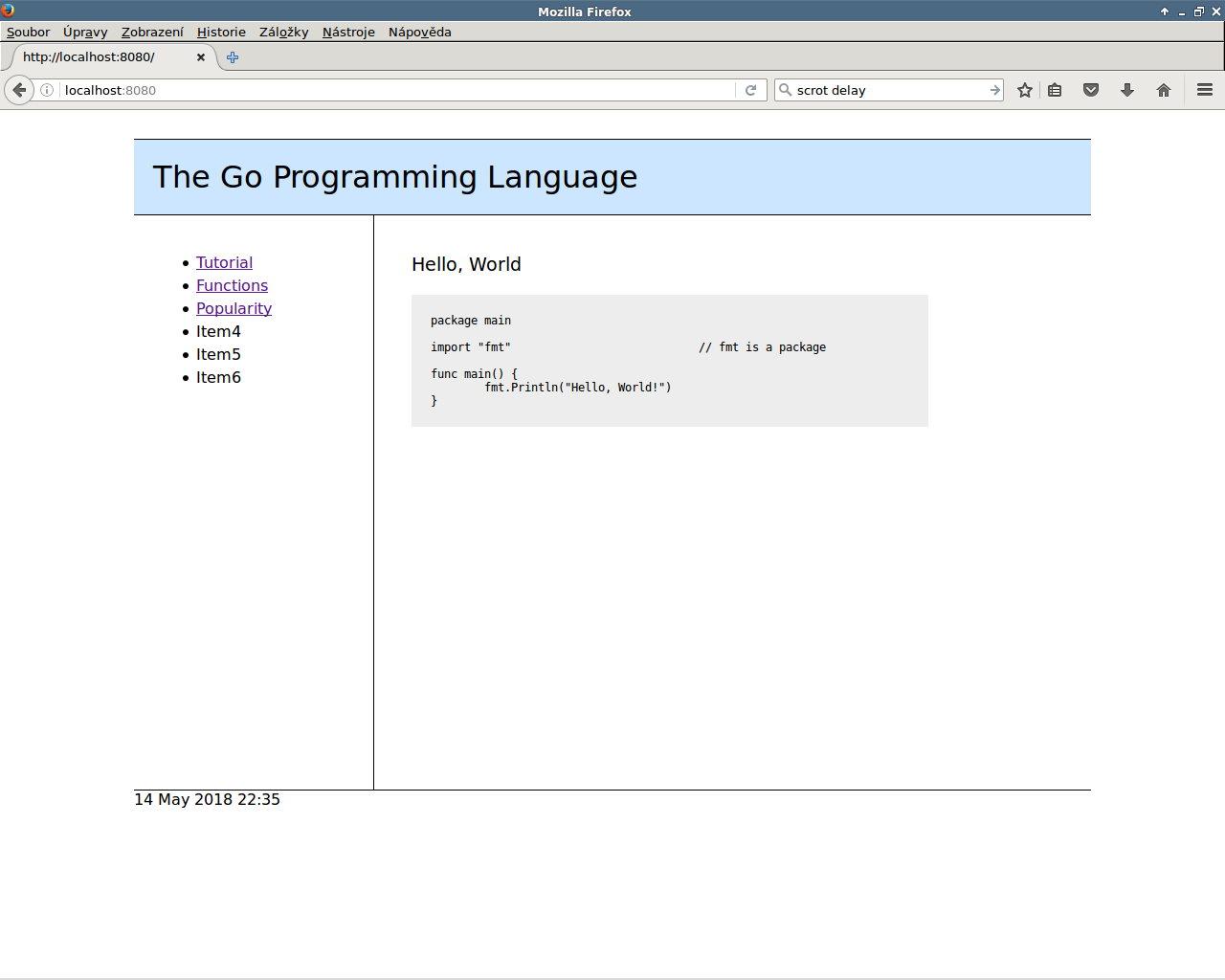1225x980 pixels.
Task: Open the Downloads arrow icon
Action: click(x=1127, y=90)
